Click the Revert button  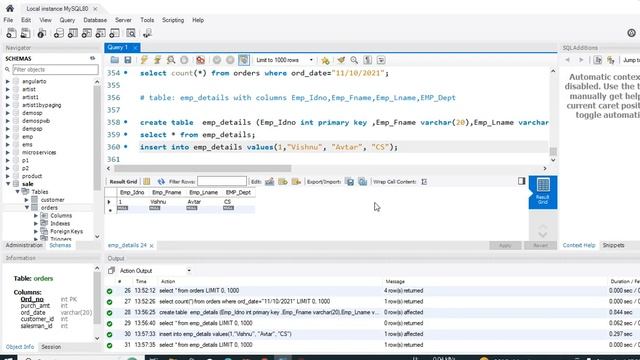click(x=540, y=245)
